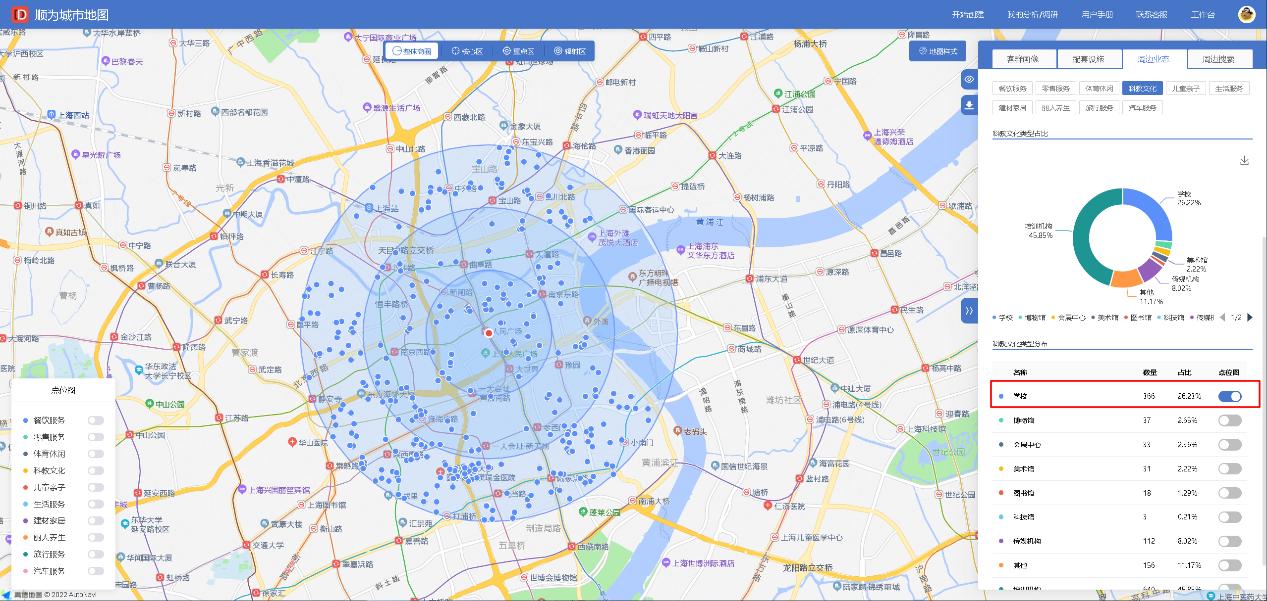Select 整体范围 range button on map toolbar

(x=412, y=50)
